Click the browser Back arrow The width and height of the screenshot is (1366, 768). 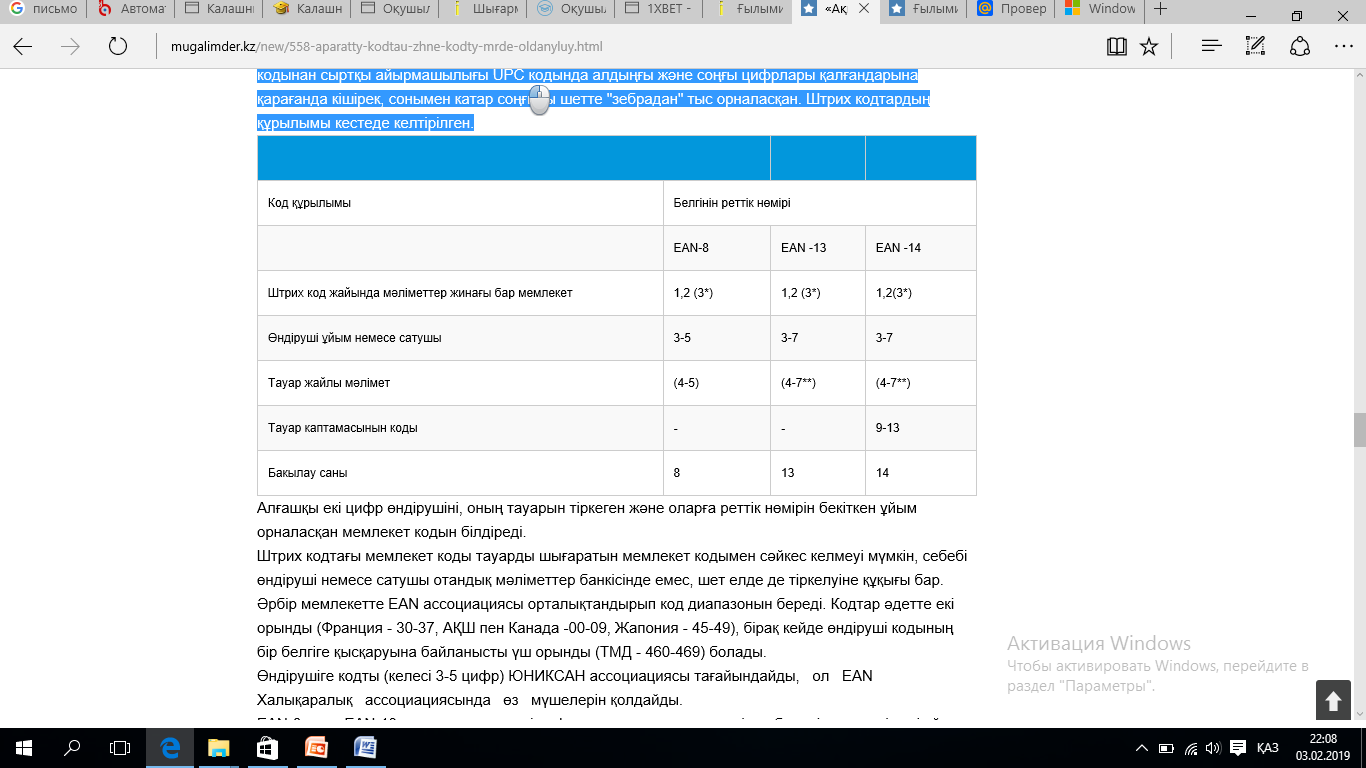point(22,46)
